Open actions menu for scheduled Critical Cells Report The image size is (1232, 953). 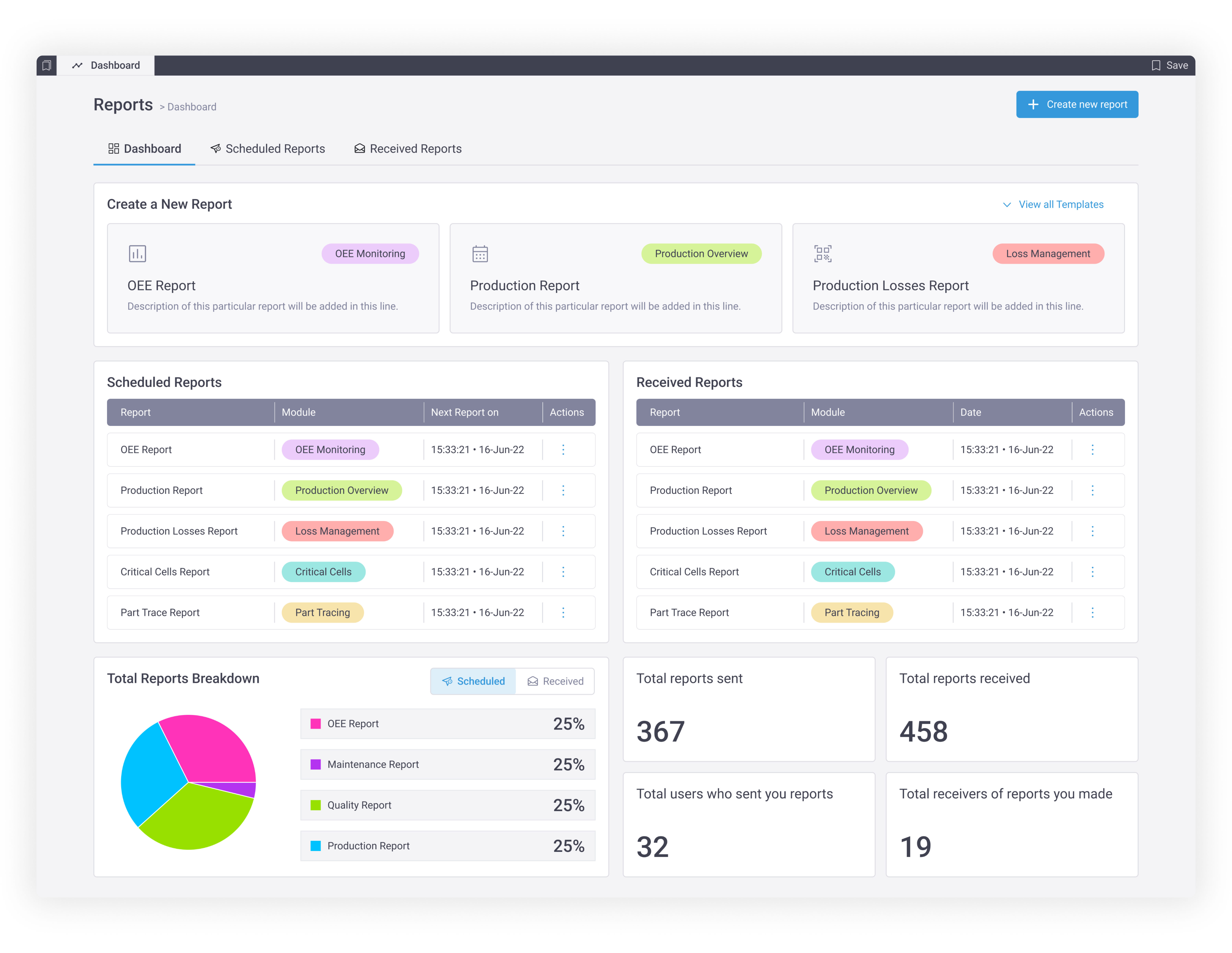click(563, 572)
